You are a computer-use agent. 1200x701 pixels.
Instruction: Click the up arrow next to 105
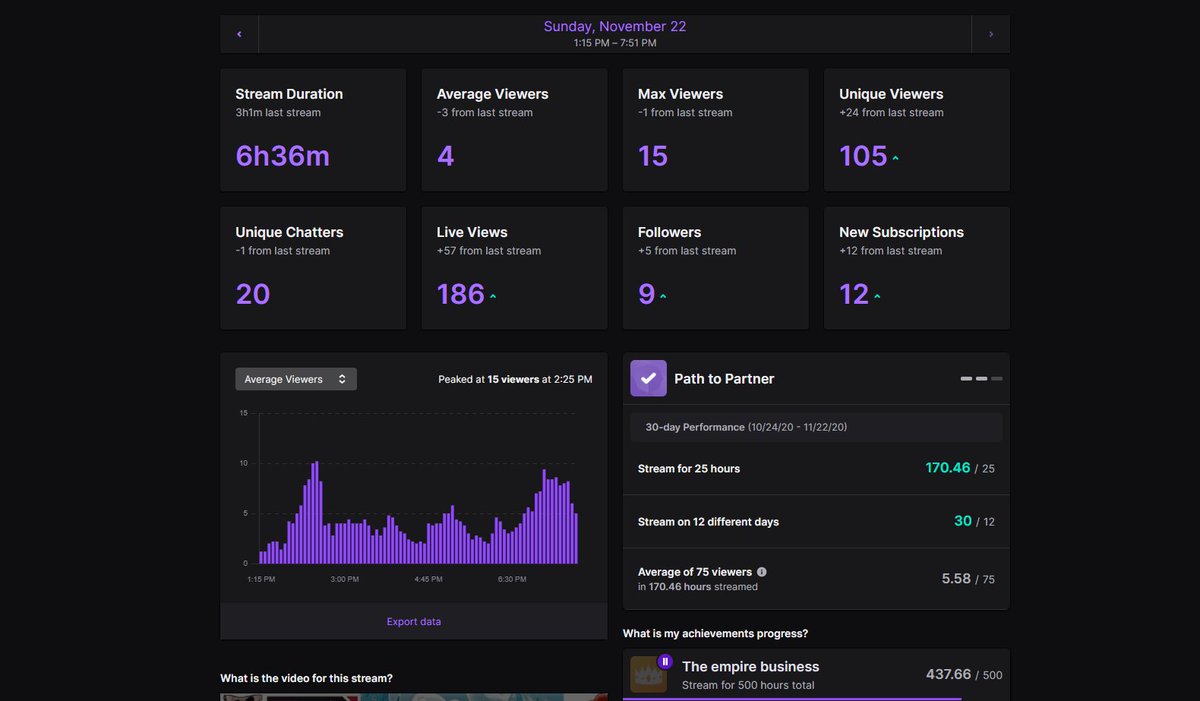click(895, 159)
